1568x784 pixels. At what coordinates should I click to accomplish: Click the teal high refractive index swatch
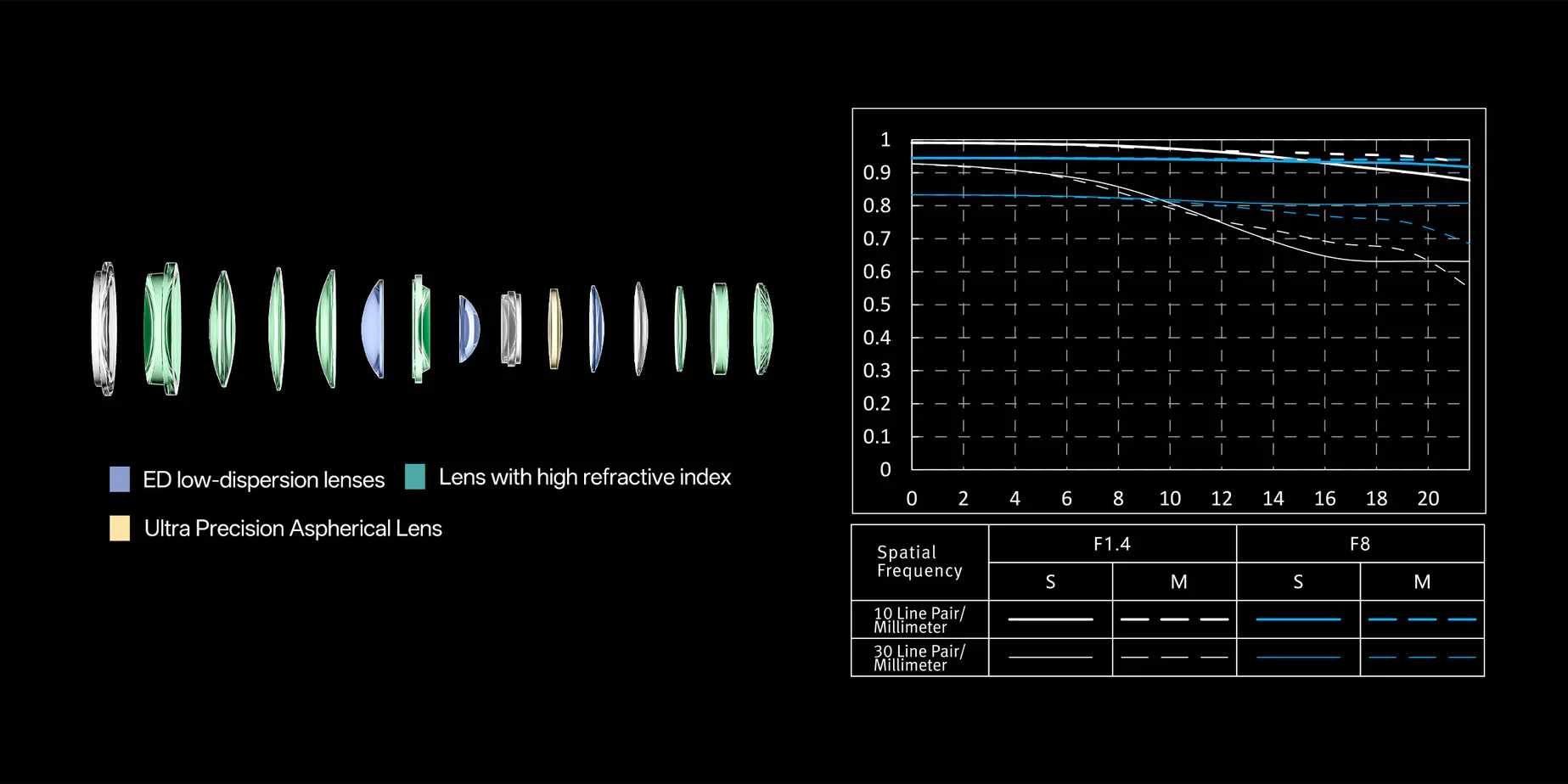(415, 477)
